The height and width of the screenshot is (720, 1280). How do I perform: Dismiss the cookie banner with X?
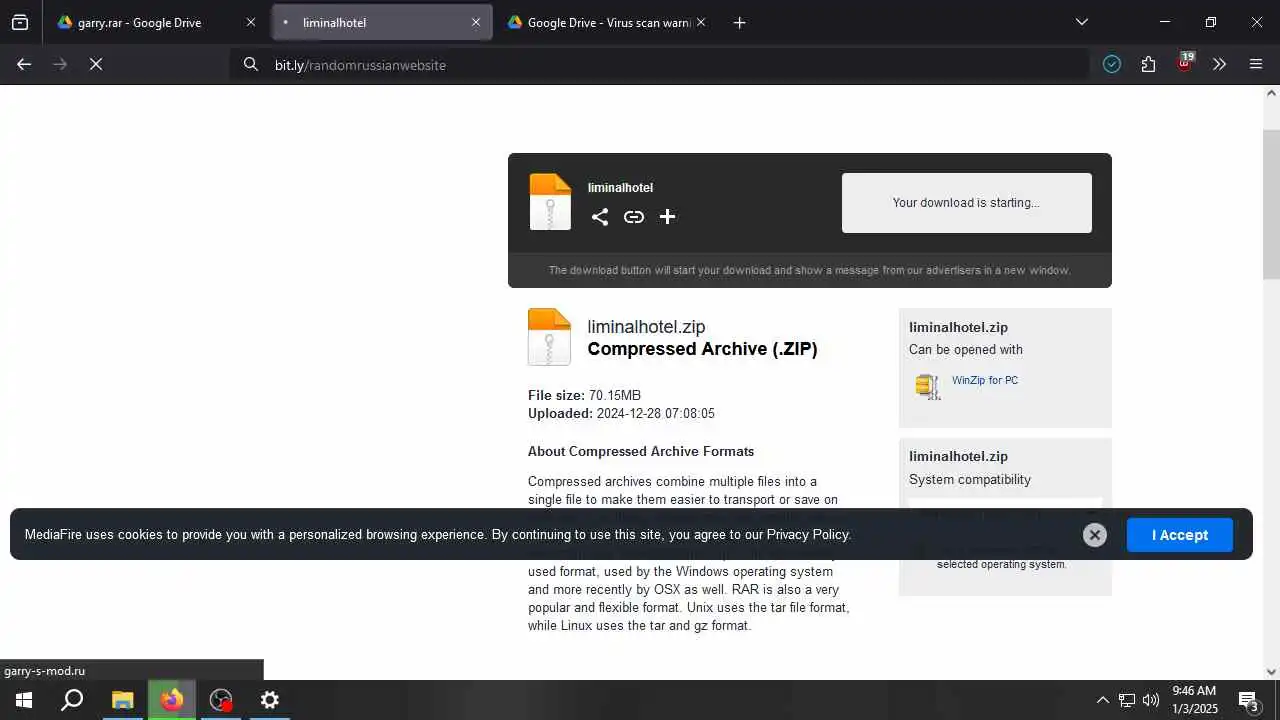pos(1095,535)
